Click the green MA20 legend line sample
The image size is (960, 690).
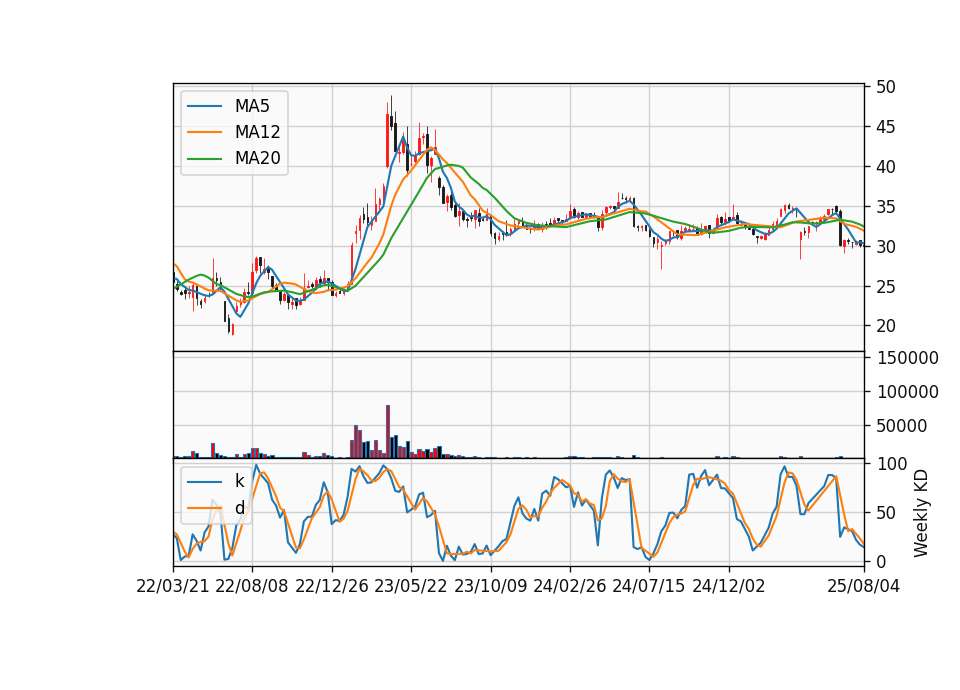(204, 159)
